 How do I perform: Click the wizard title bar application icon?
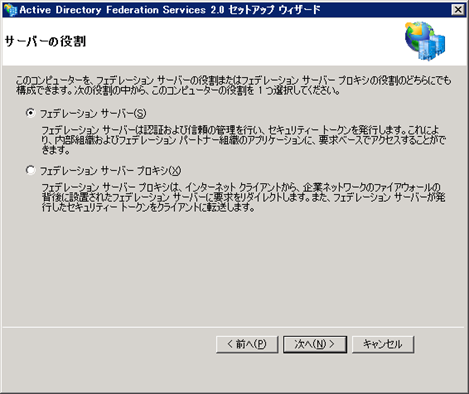point(10,10)
